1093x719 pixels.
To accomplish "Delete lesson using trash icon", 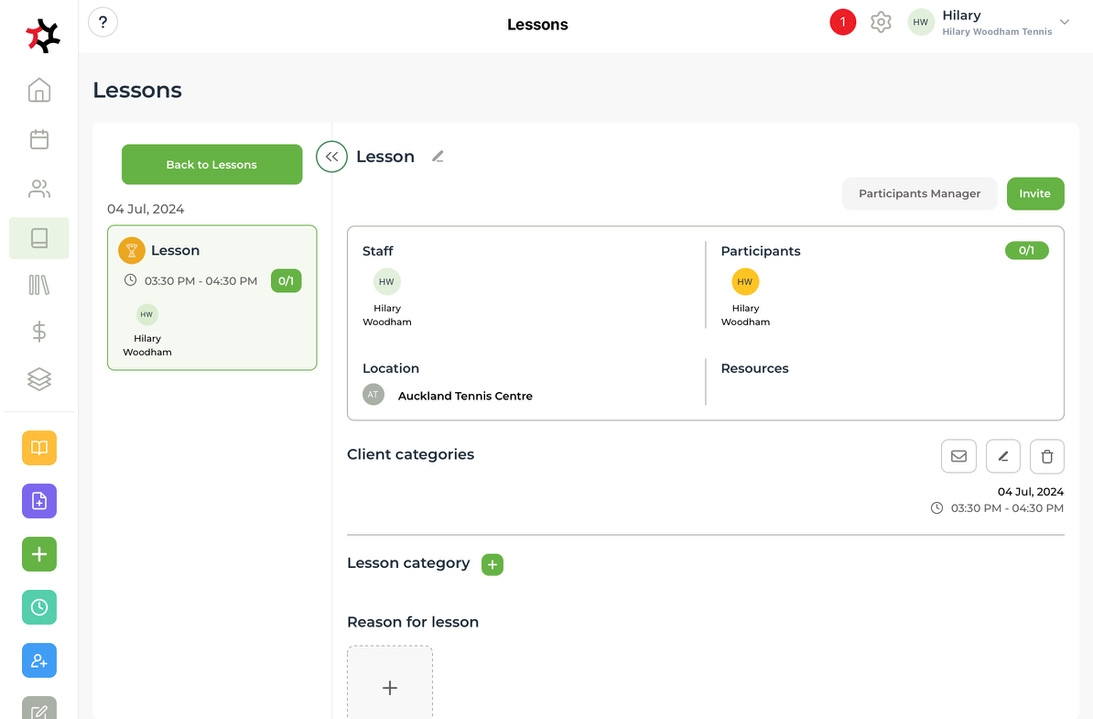I will click(x=1047, y=456).
